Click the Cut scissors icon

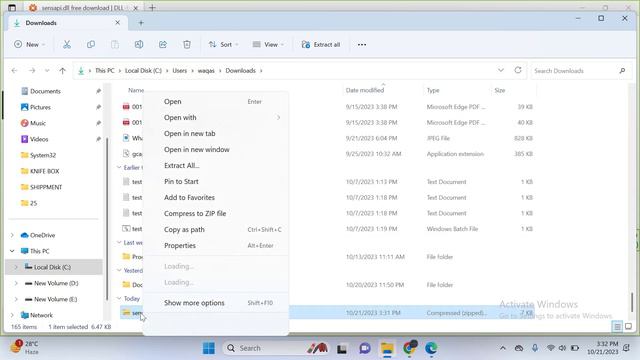pyautogui.click(x=67, y=44)
